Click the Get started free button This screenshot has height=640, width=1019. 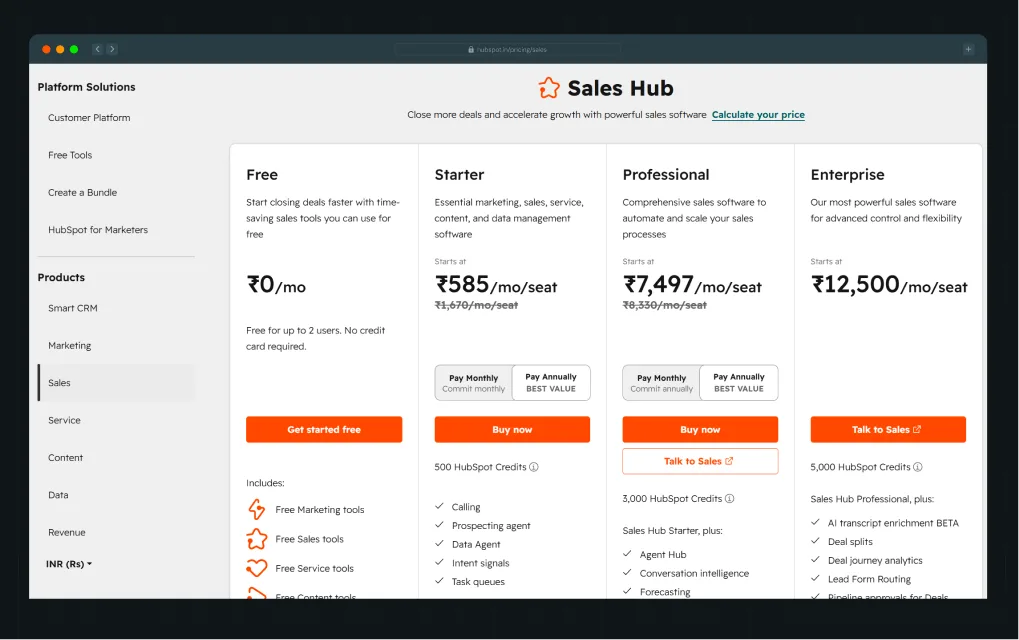pyautogui.click(x=324, y=429)
